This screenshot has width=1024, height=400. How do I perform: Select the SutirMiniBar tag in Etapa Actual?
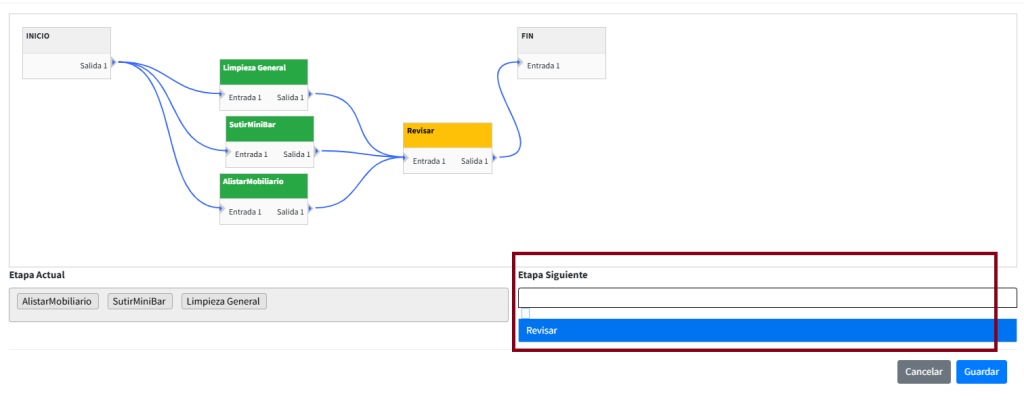click(140, 301)
